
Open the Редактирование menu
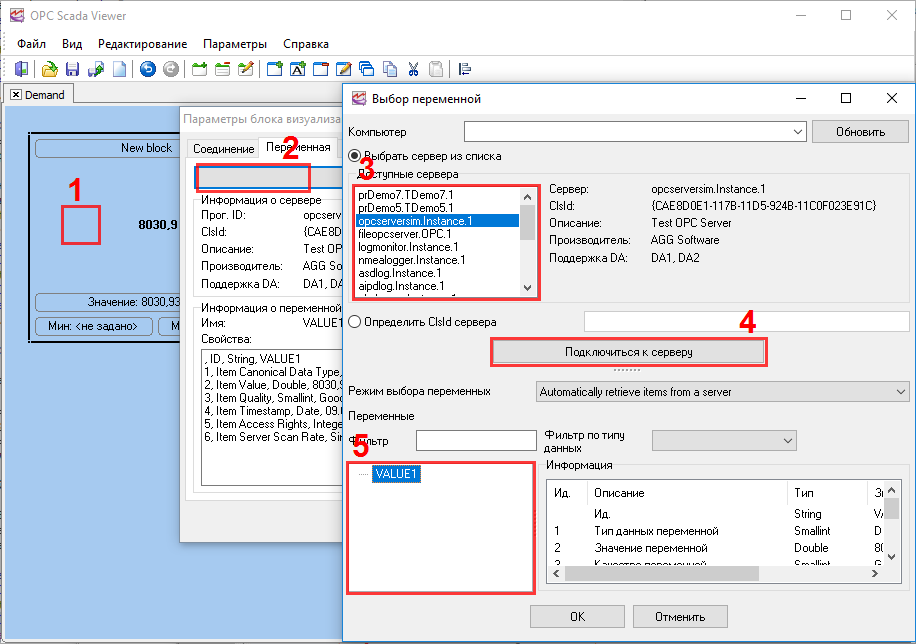143,44
